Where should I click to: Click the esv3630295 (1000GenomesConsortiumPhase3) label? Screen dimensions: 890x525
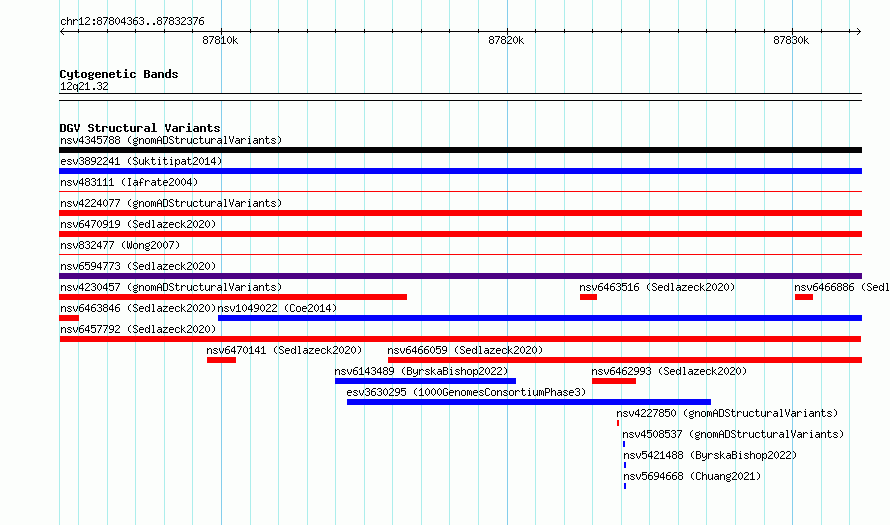466,392
